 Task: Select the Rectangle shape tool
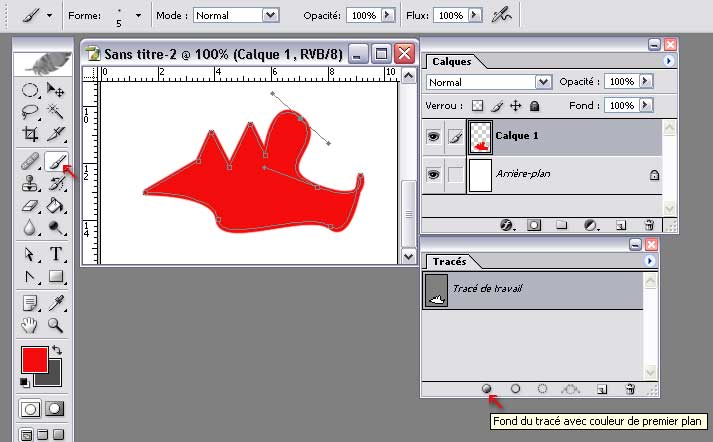(55, 276)
